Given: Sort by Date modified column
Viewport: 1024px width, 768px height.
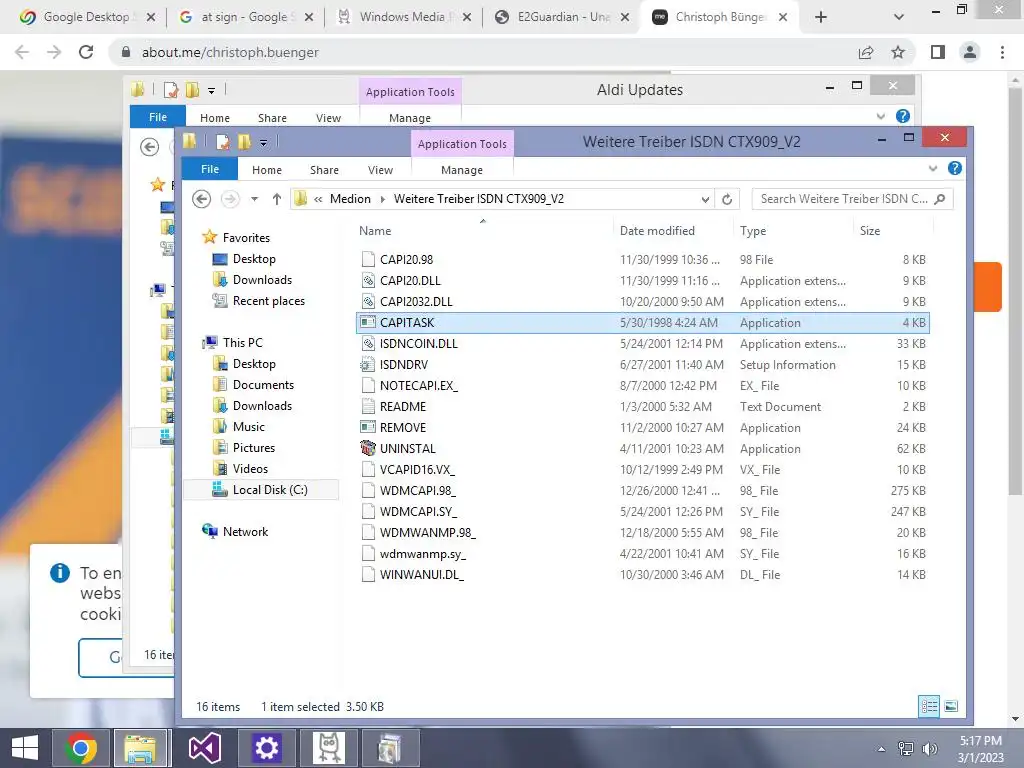Looking at the screenshot, I should (657, 231).
